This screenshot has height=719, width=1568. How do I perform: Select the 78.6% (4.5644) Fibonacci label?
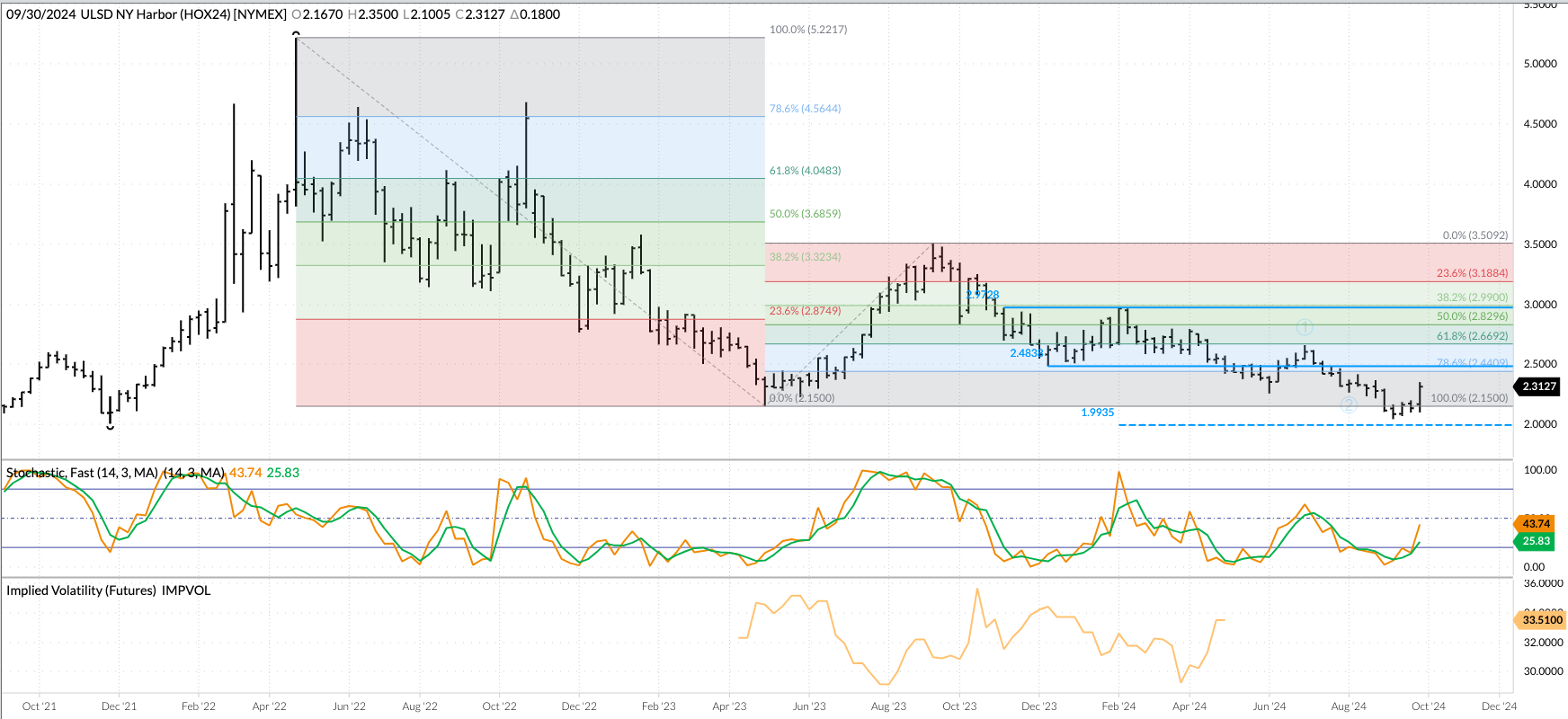tap(805, 109)
